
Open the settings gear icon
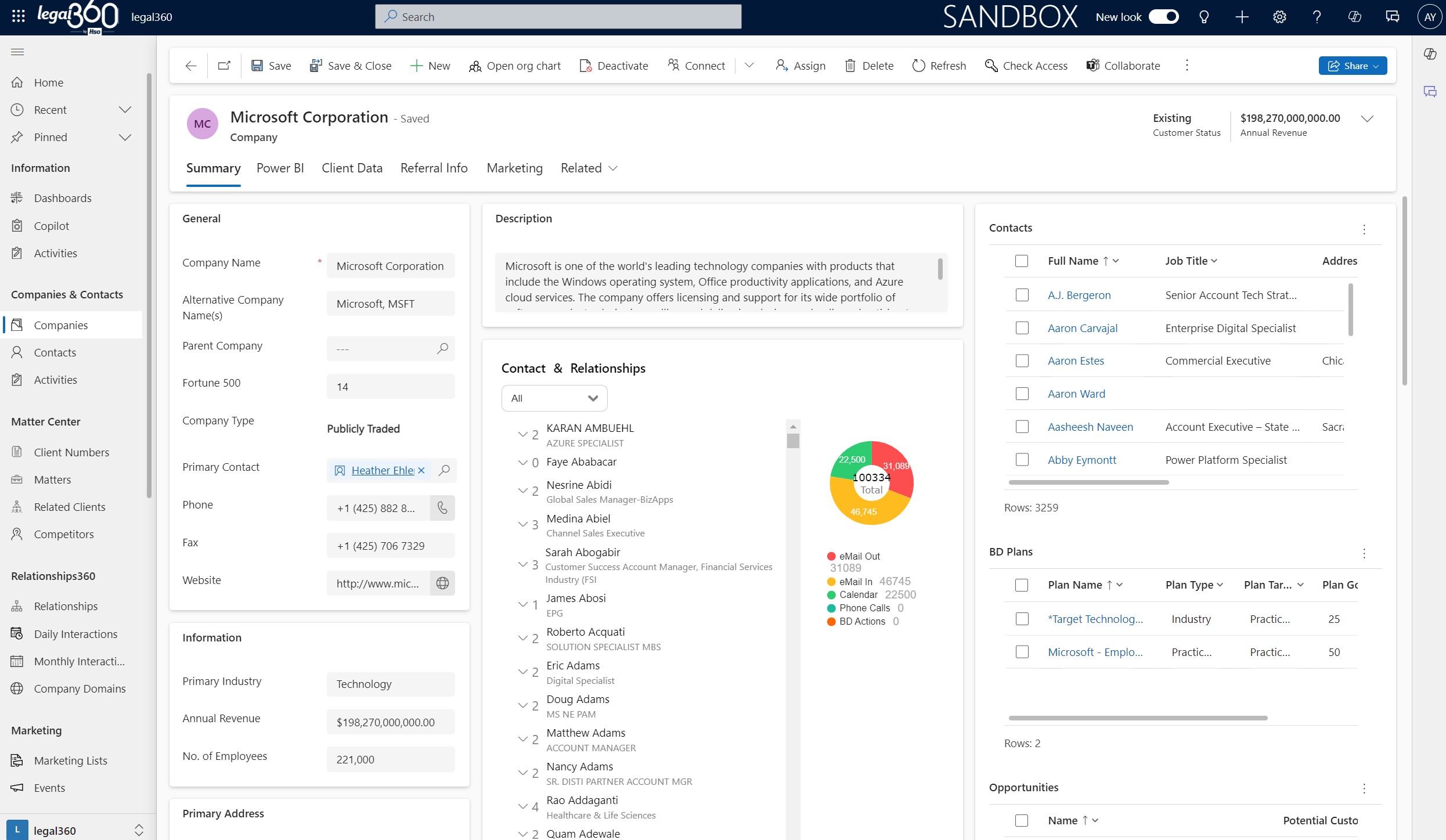point(1279,17)
